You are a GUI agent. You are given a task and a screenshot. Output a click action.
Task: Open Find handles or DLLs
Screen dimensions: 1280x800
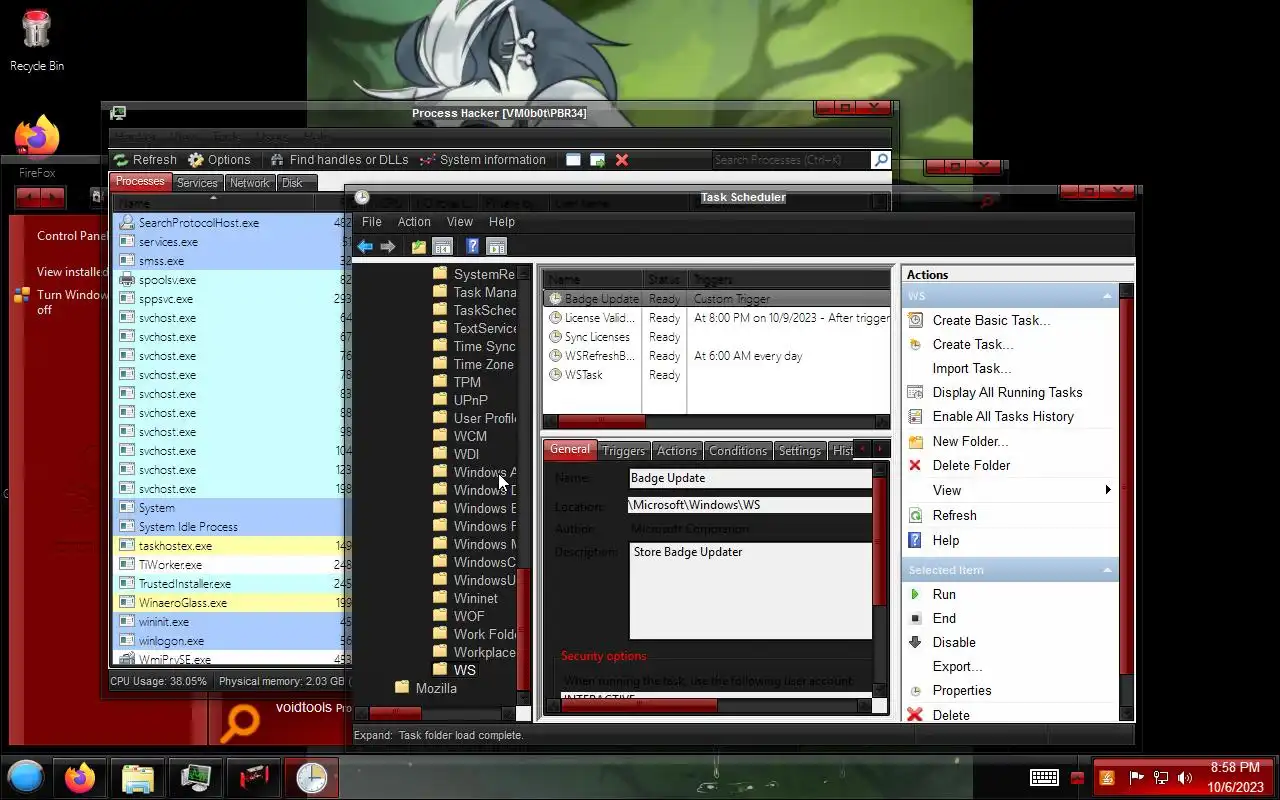[339, 160]
